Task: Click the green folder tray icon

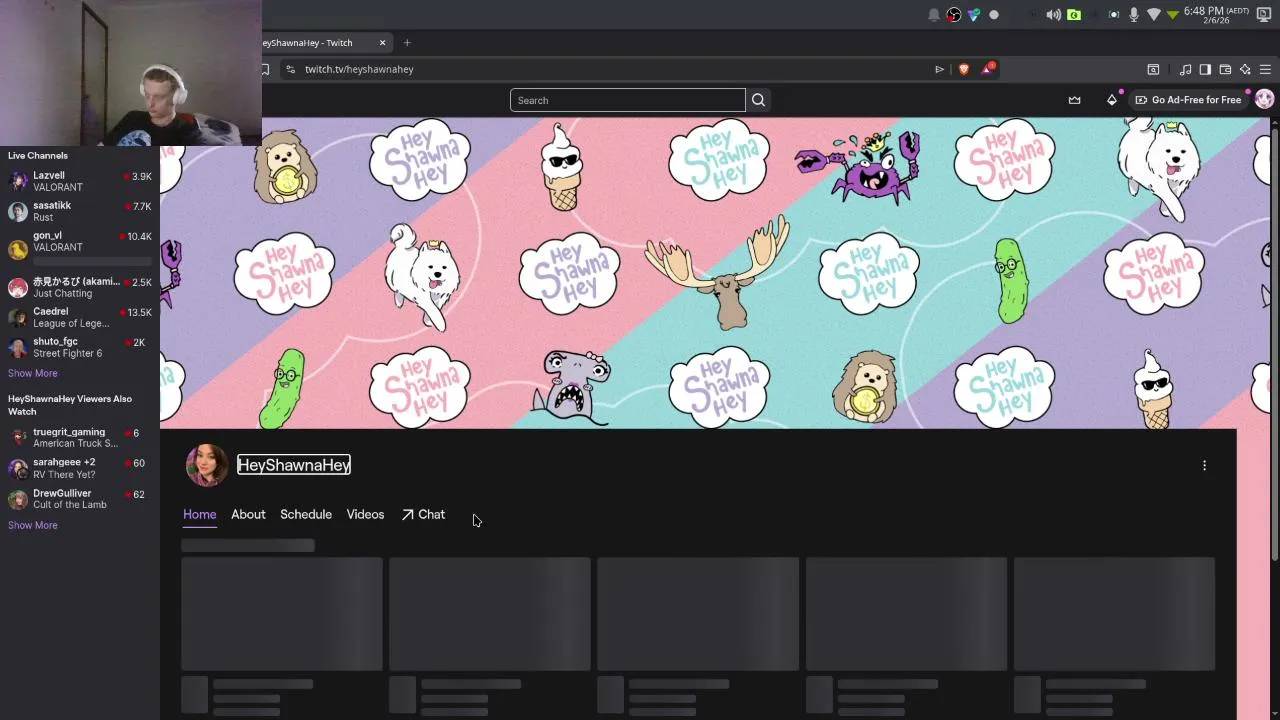Action: (1073, 14)
